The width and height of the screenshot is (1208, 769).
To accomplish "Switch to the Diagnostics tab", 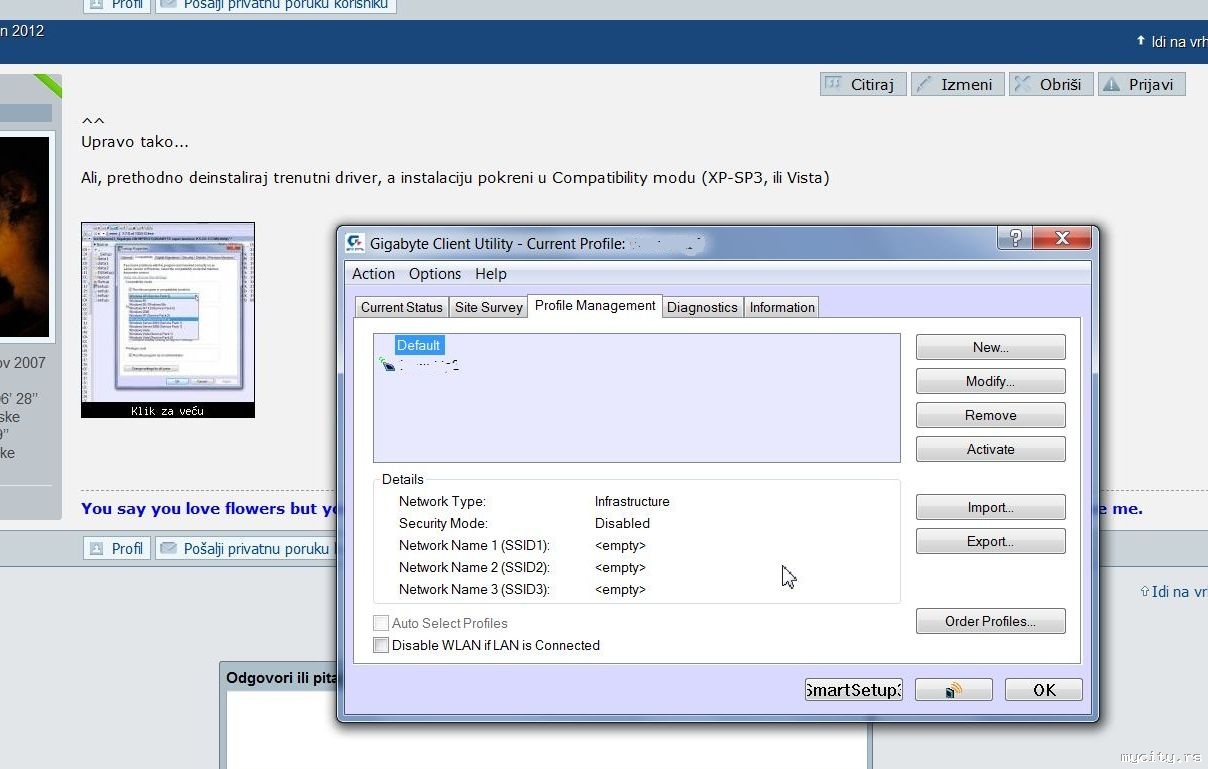I will tap(702, 307).
